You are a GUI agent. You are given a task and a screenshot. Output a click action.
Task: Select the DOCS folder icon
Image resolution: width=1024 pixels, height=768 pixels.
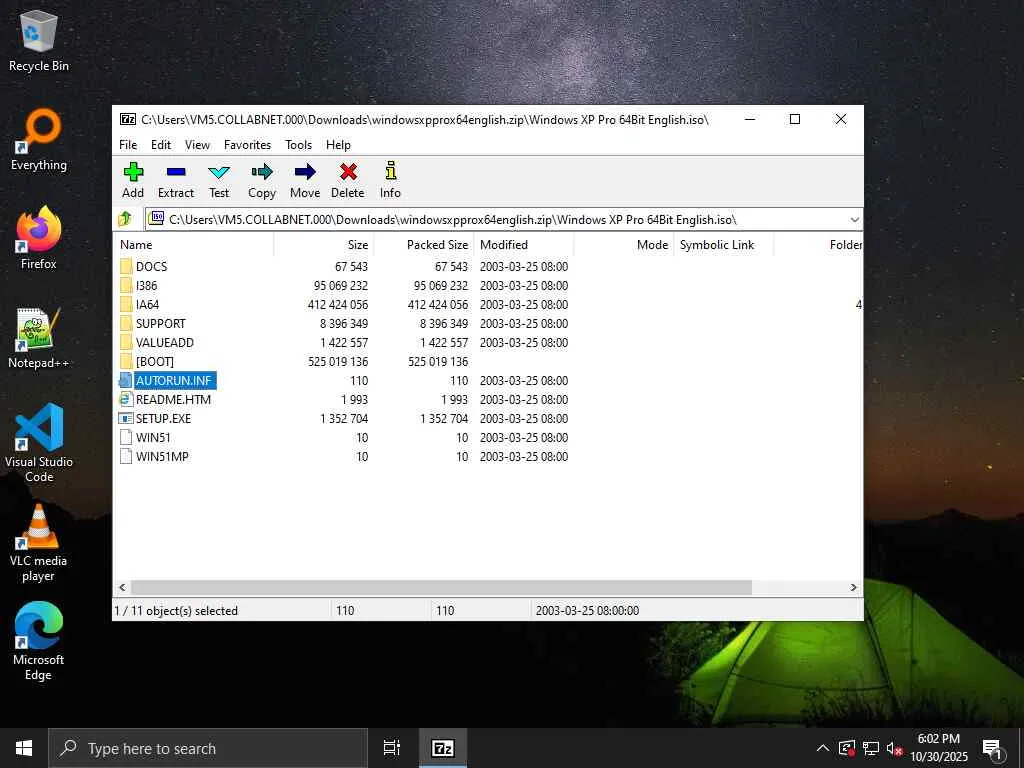(x=126, y=266)
